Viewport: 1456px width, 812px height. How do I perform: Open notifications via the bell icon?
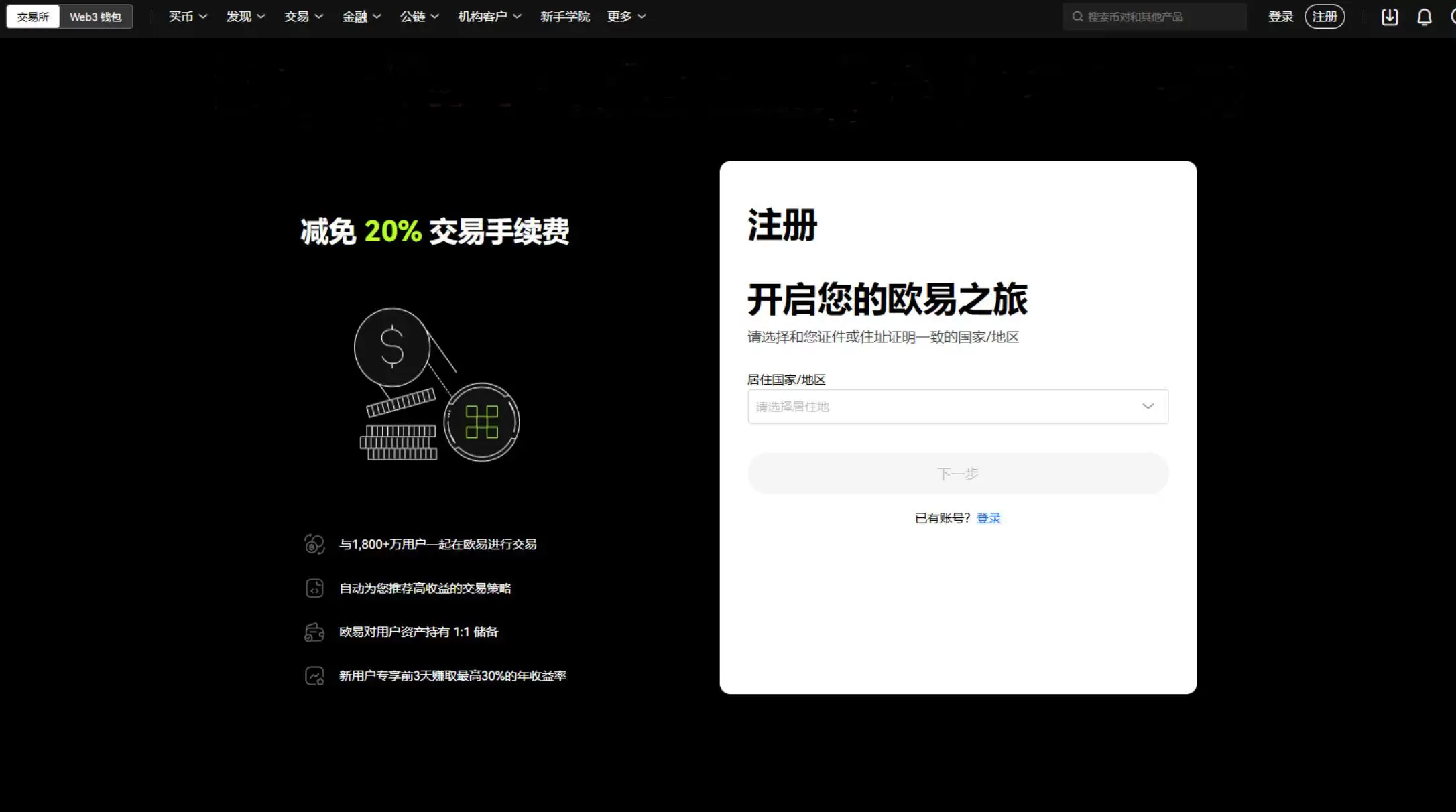pos(1424,16)
